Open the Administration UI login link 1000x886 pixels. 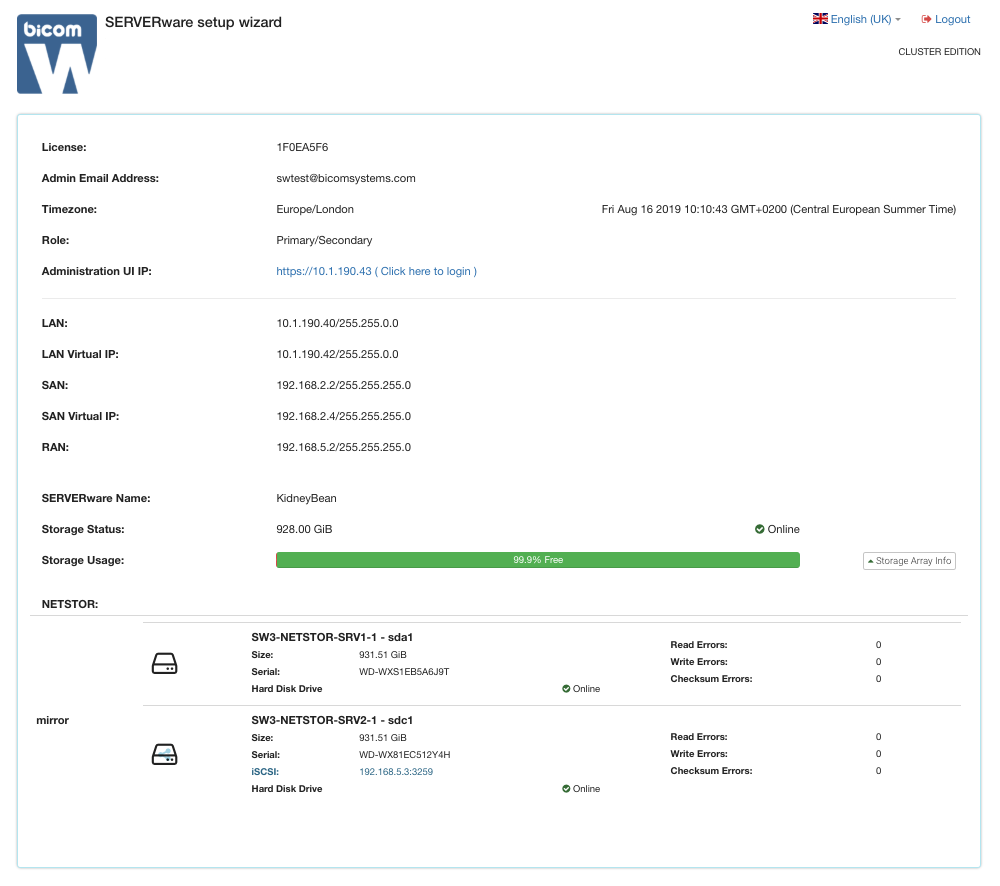(x=376, y=271)
